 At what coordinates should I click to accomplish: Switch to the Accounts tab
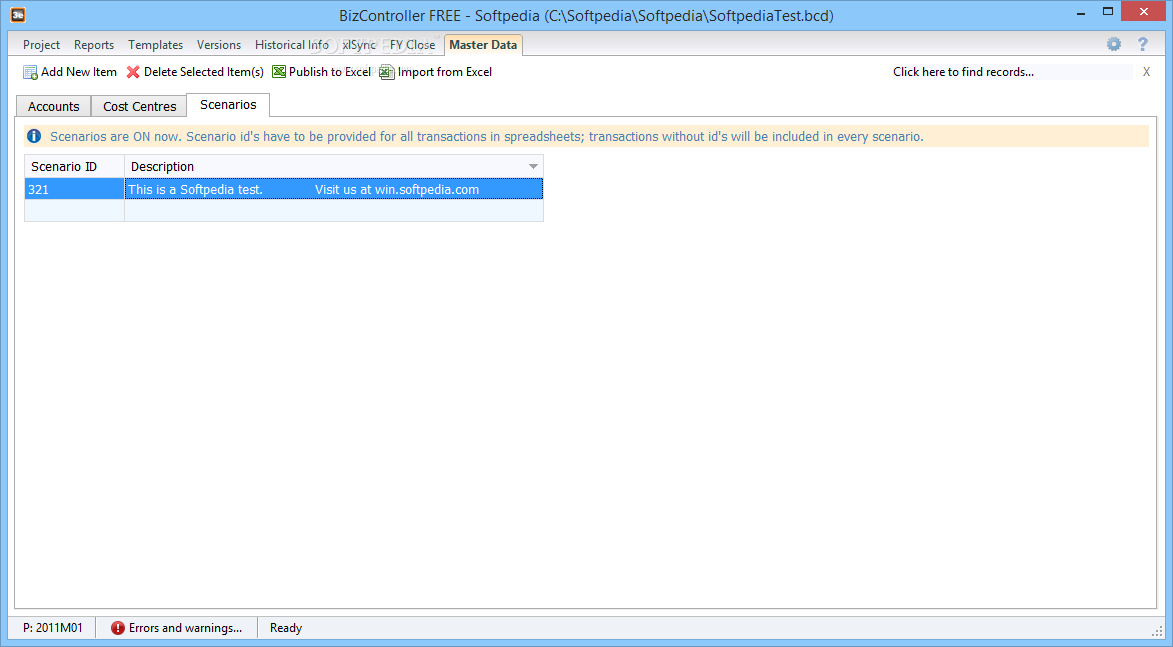coord(53,106)
